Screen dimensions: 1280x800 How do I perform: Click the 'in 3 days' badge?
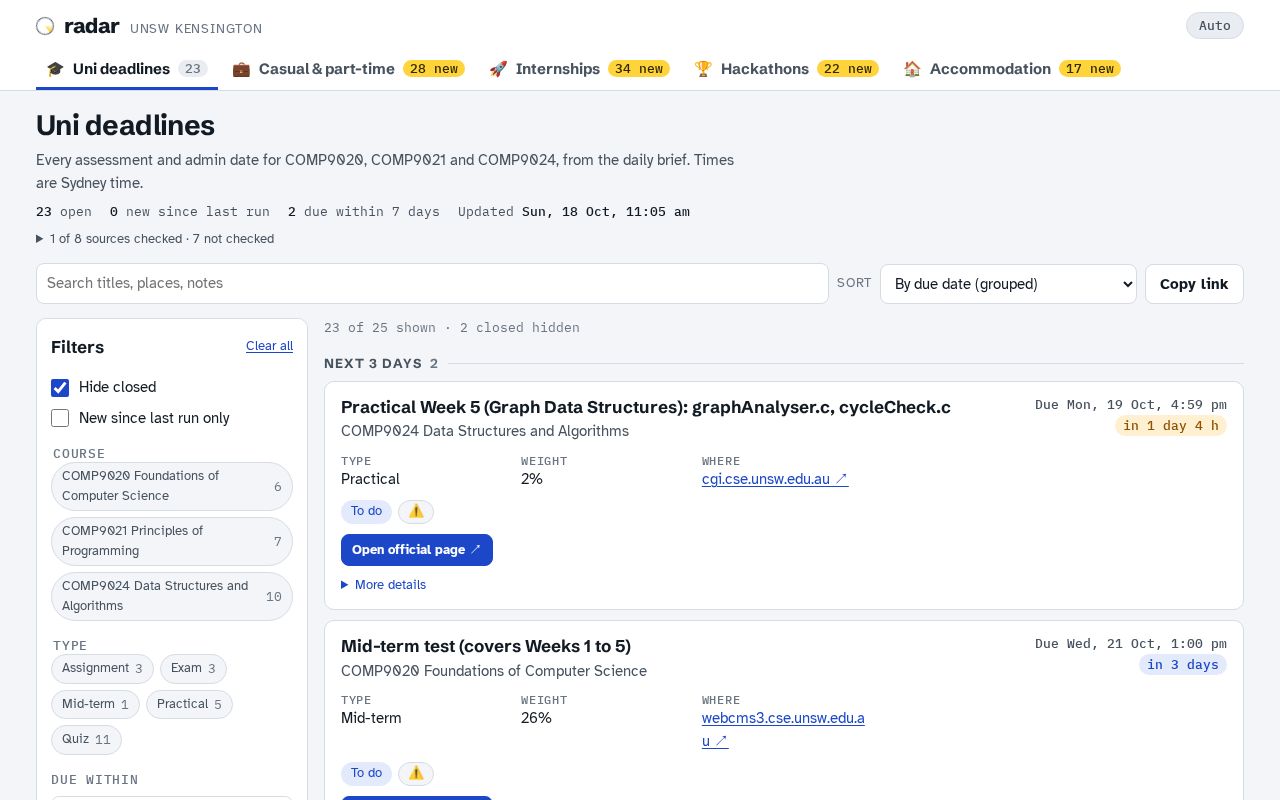[1183, 665]
